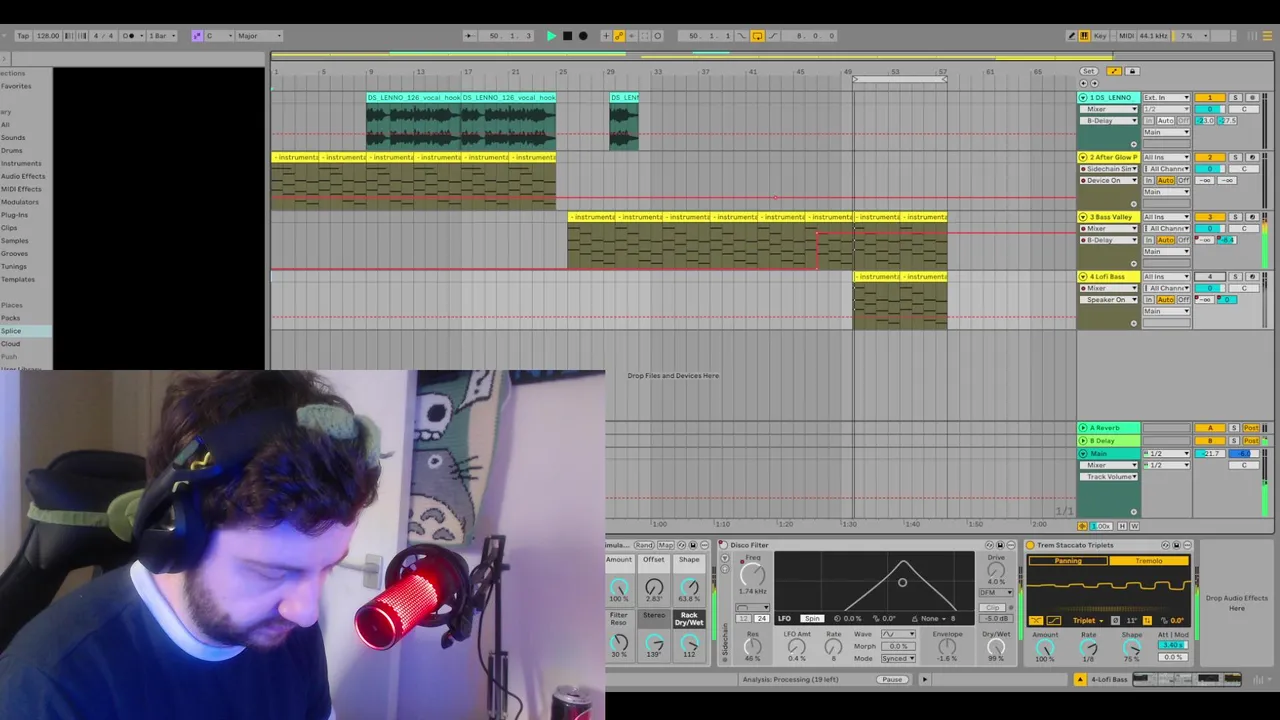Click the Stop transport button

point(567,36)
